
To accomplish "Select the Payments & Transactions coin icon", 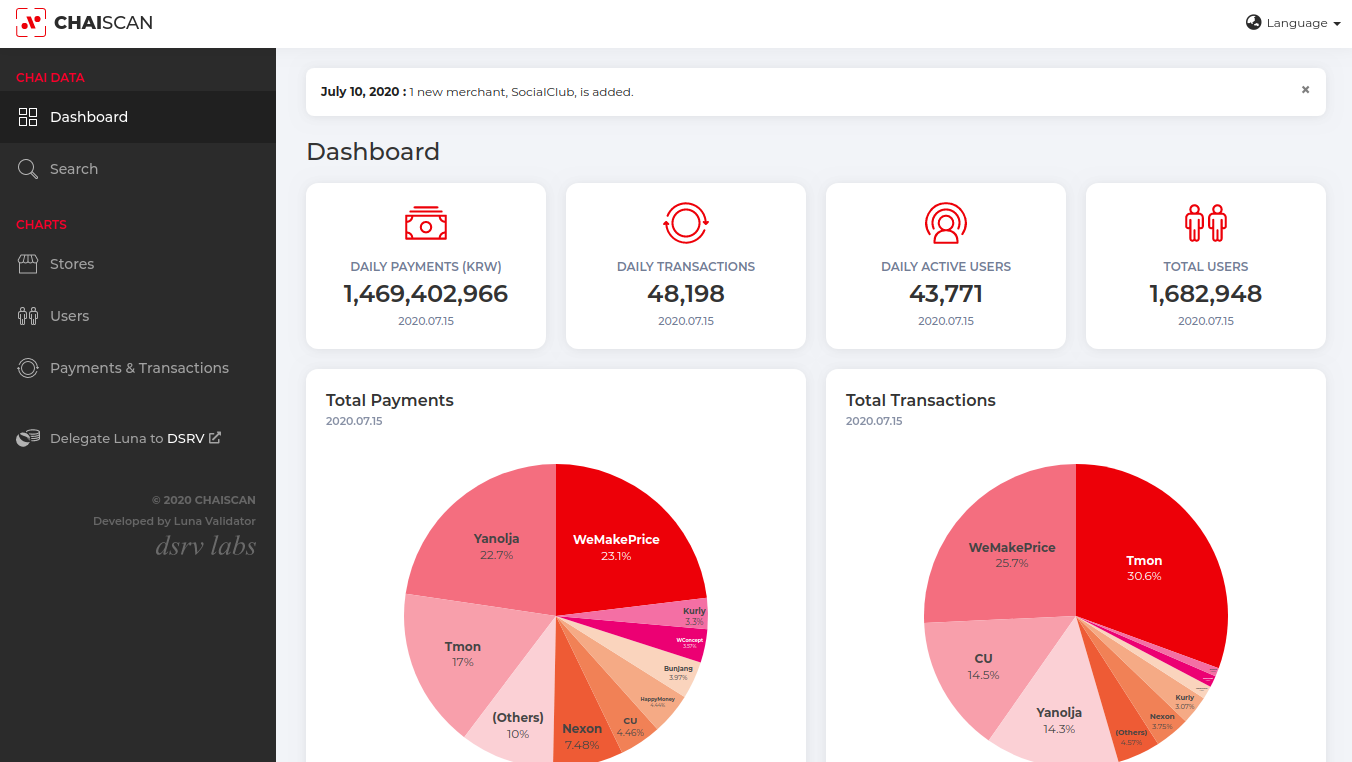I will tap(28, 368).
